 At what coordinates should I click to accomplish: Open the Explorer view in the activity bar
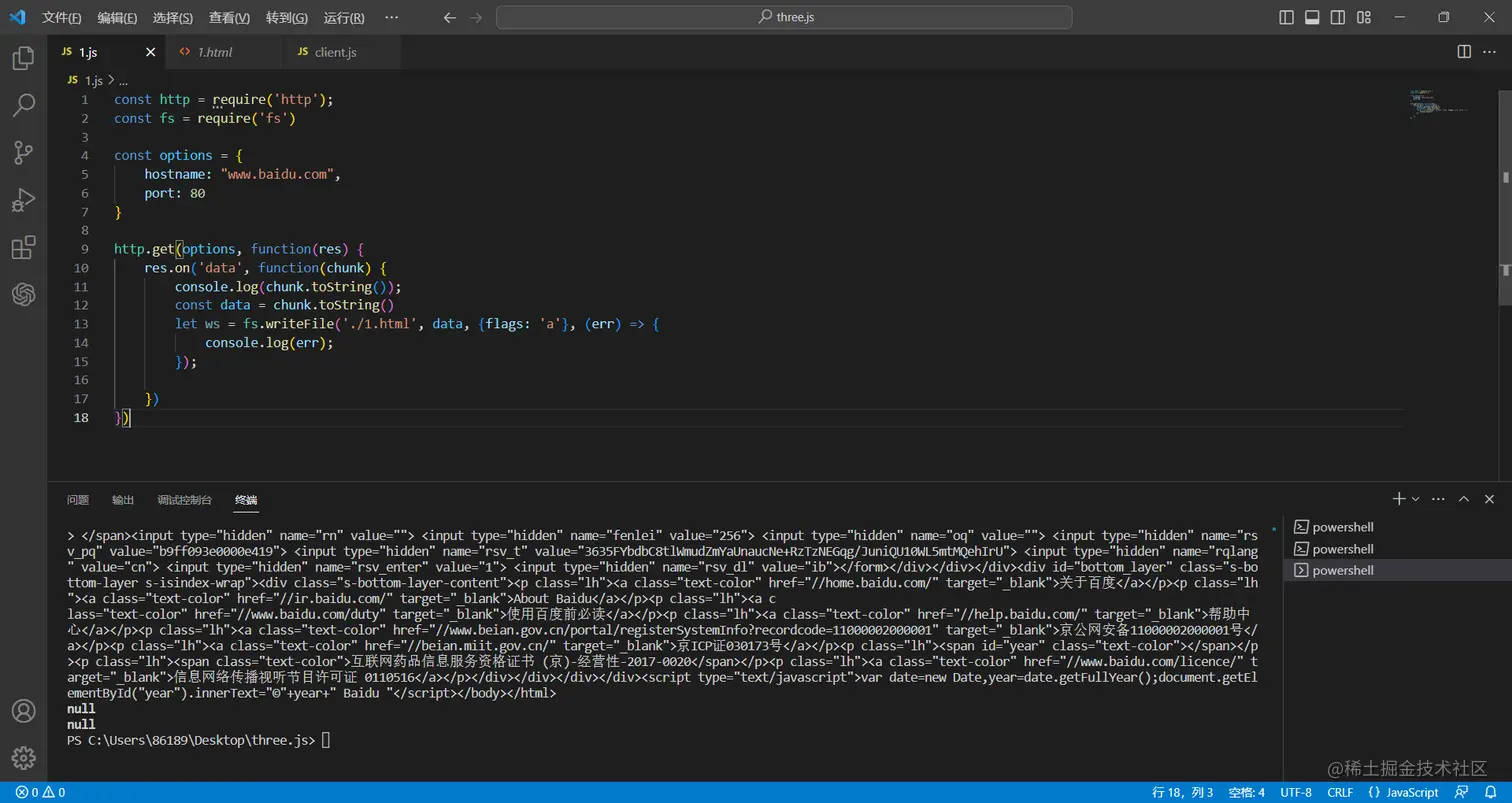23,59
